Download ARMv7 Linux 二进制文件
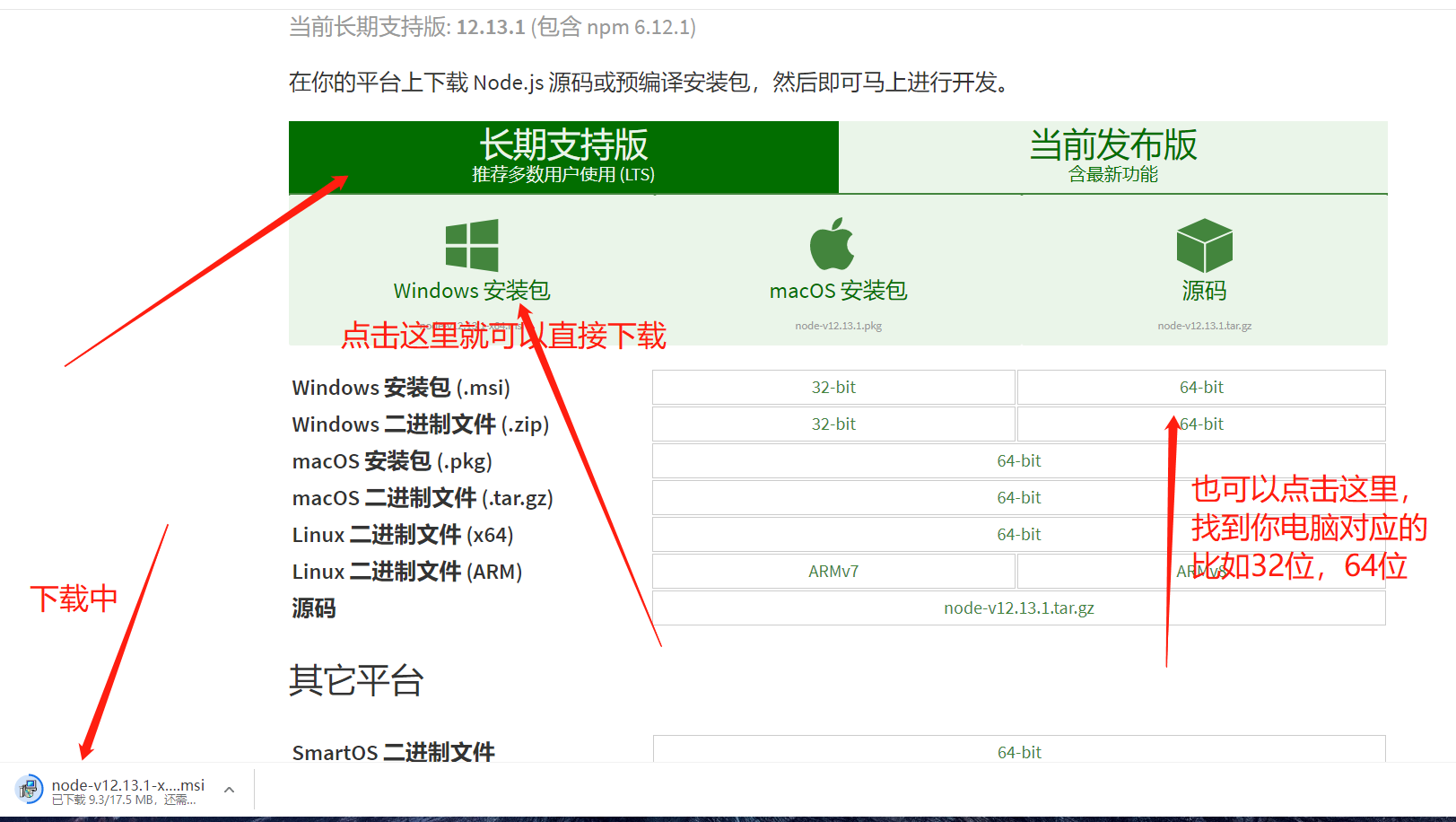The height and width of the screenshot is (822, 1456). click(x=833, y=572)
